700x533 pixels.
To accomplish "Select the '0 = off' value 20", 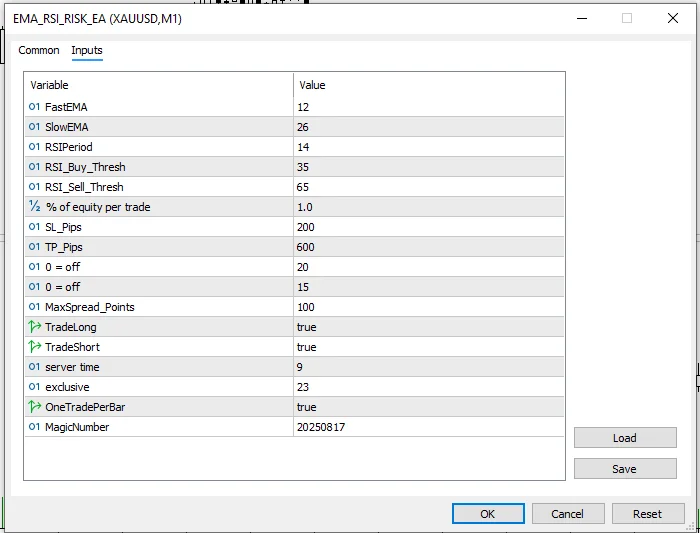I will (303, 267).
